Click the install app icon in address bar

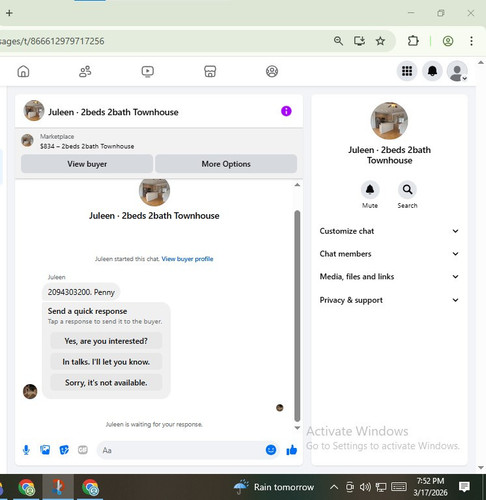[x=359, y=41]
